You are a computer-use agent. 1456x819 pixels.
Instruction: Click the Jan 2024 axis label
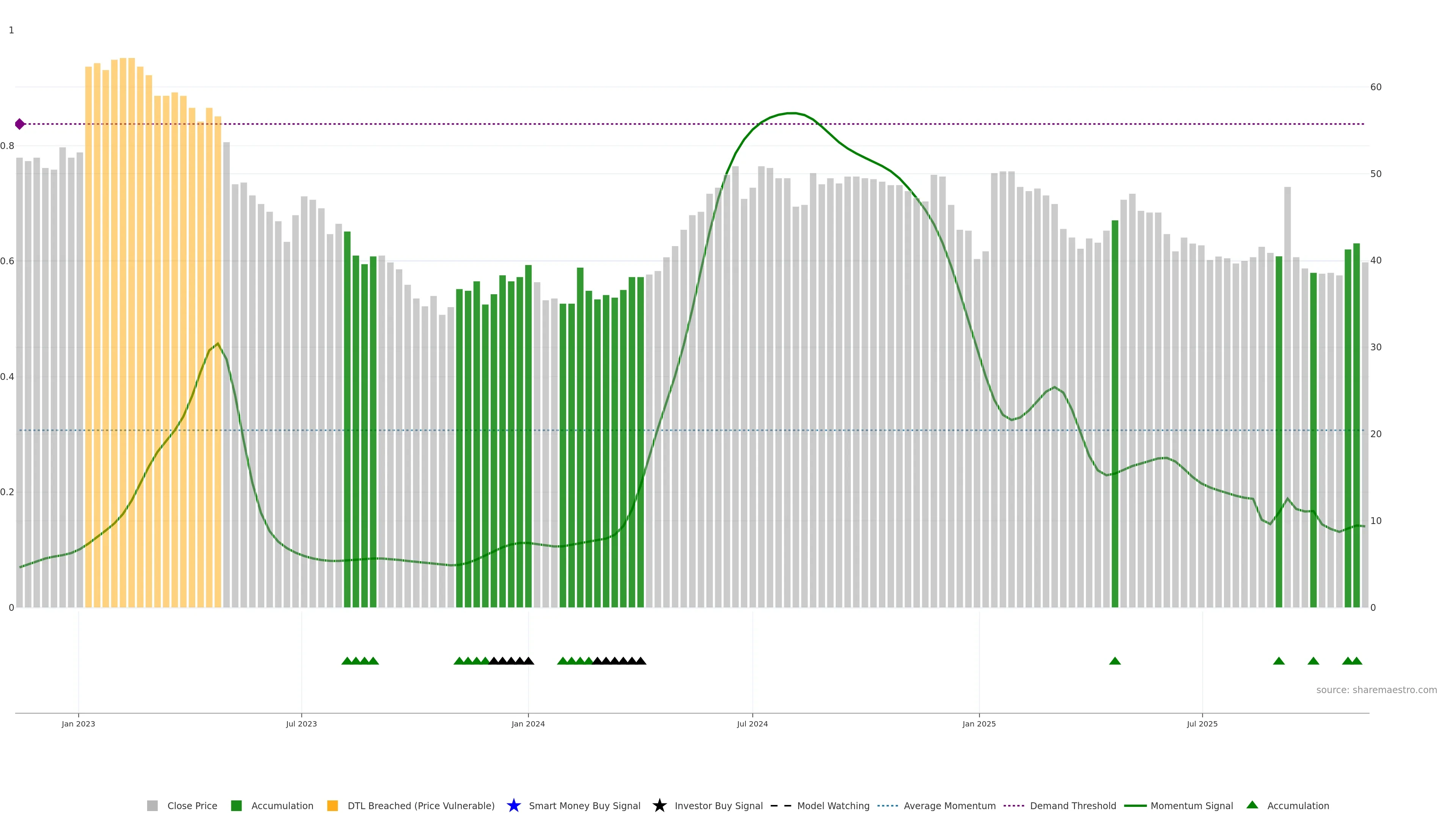click(528, 723)
